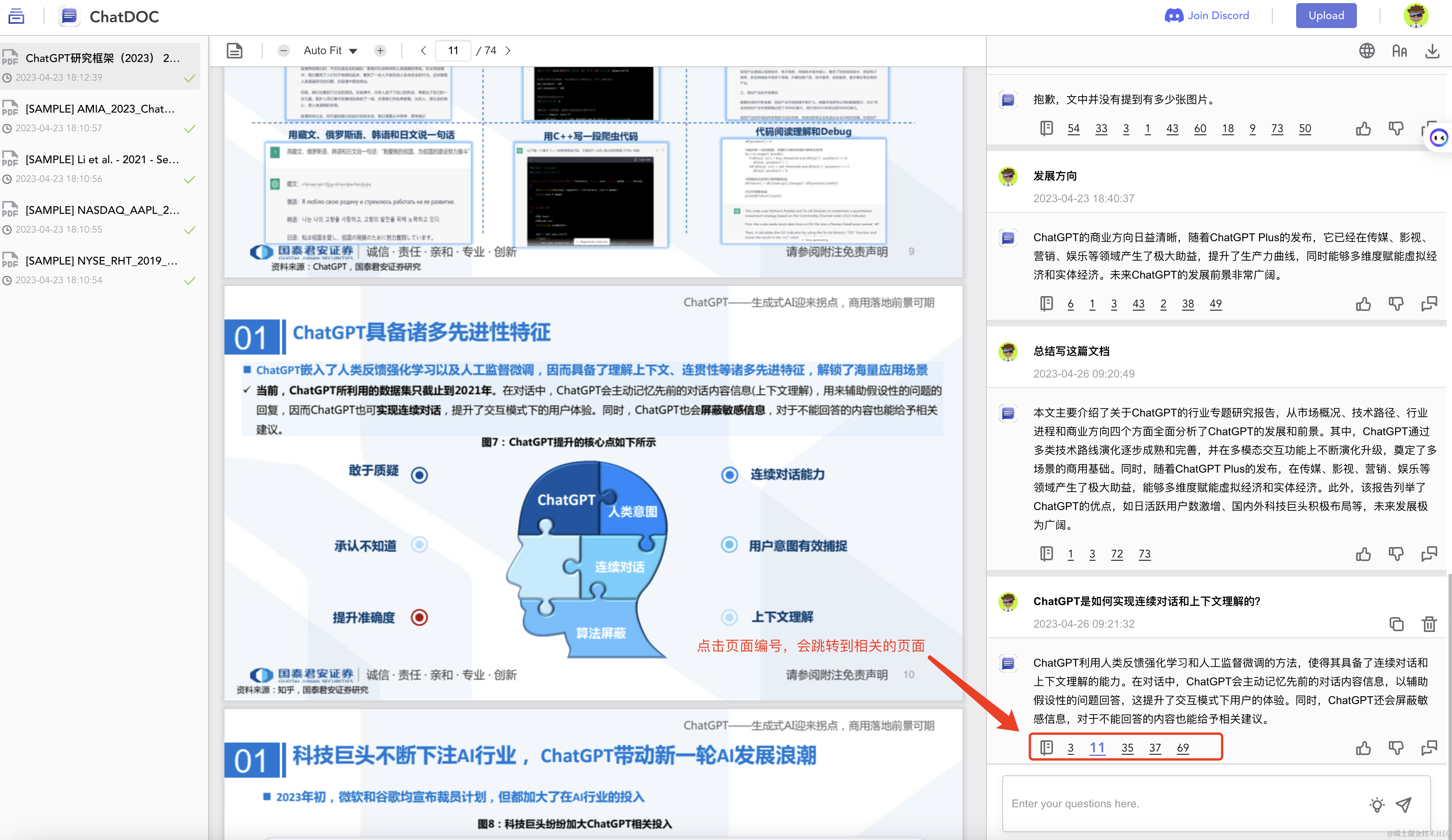Image resolution: width=1452 pixels, height=840 pixels.
Task: Go to previous PDF page chevron
Action: pyautogui.click(x=424, y=51)
